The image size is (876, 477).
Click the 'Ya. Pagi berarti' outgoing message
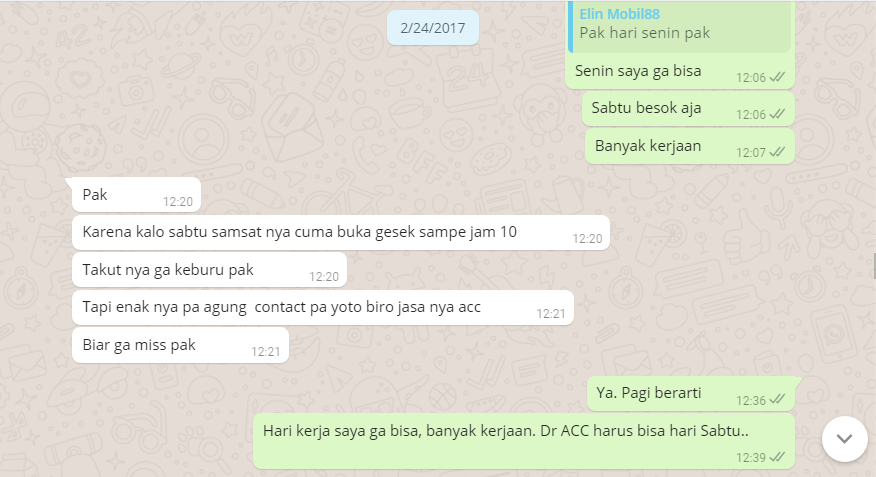[x=691, y=393]
